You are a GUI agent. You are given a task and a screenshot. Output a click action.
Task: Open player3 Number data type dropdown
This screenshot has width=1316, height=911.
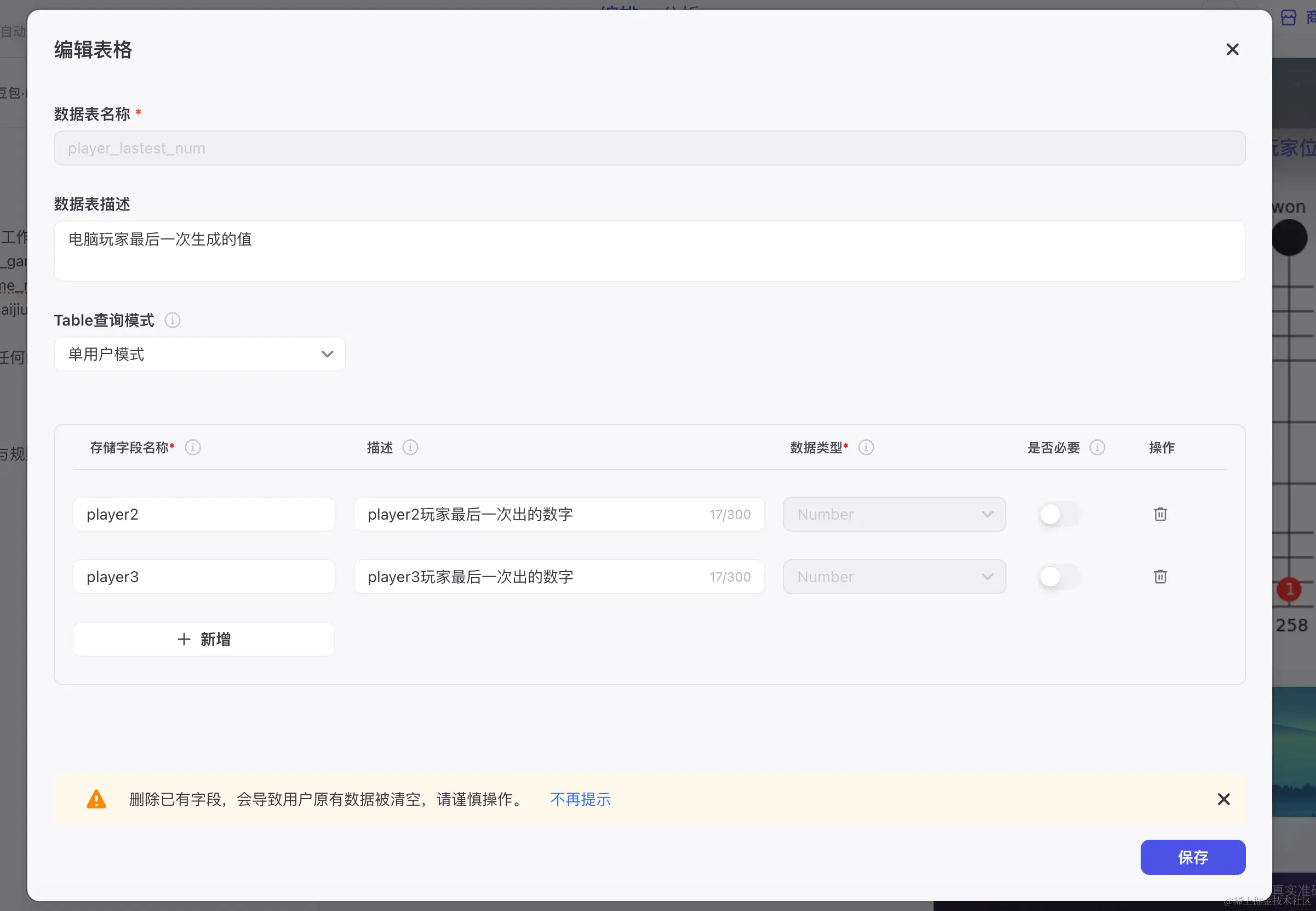click(894, 577)
